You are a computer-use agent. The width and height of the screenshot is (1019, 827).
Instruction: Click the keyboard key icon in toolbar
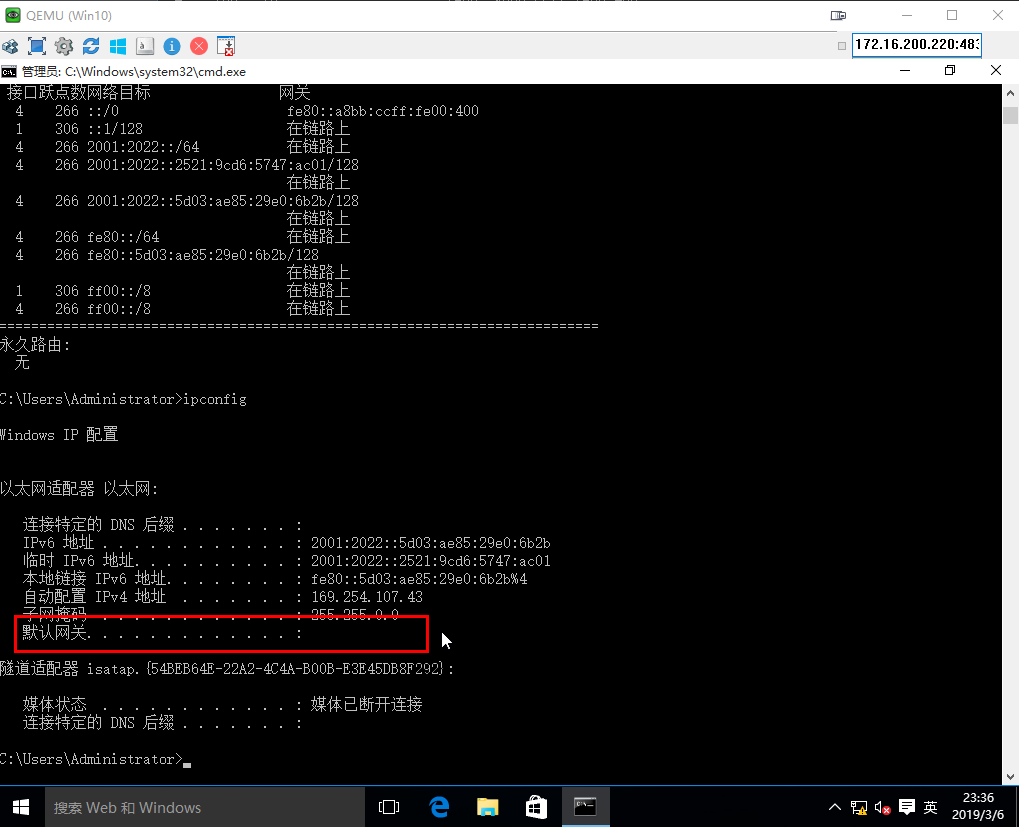(145, 46)
